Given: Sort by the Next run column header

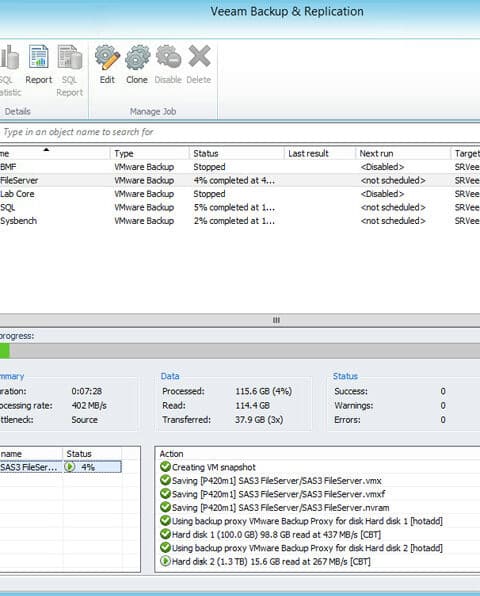Looking at the screenshot, I should [403, 154].
